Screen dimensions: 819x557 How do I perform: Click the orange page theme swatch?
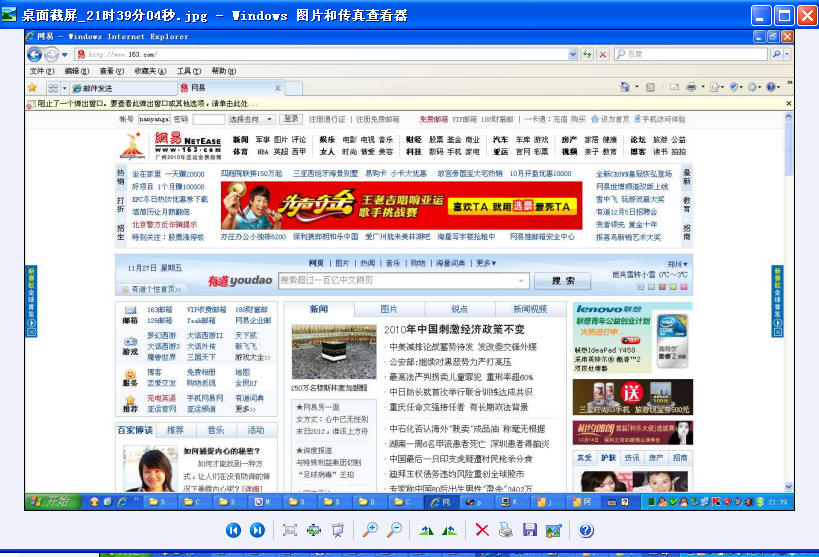click(x=662, y=287)
